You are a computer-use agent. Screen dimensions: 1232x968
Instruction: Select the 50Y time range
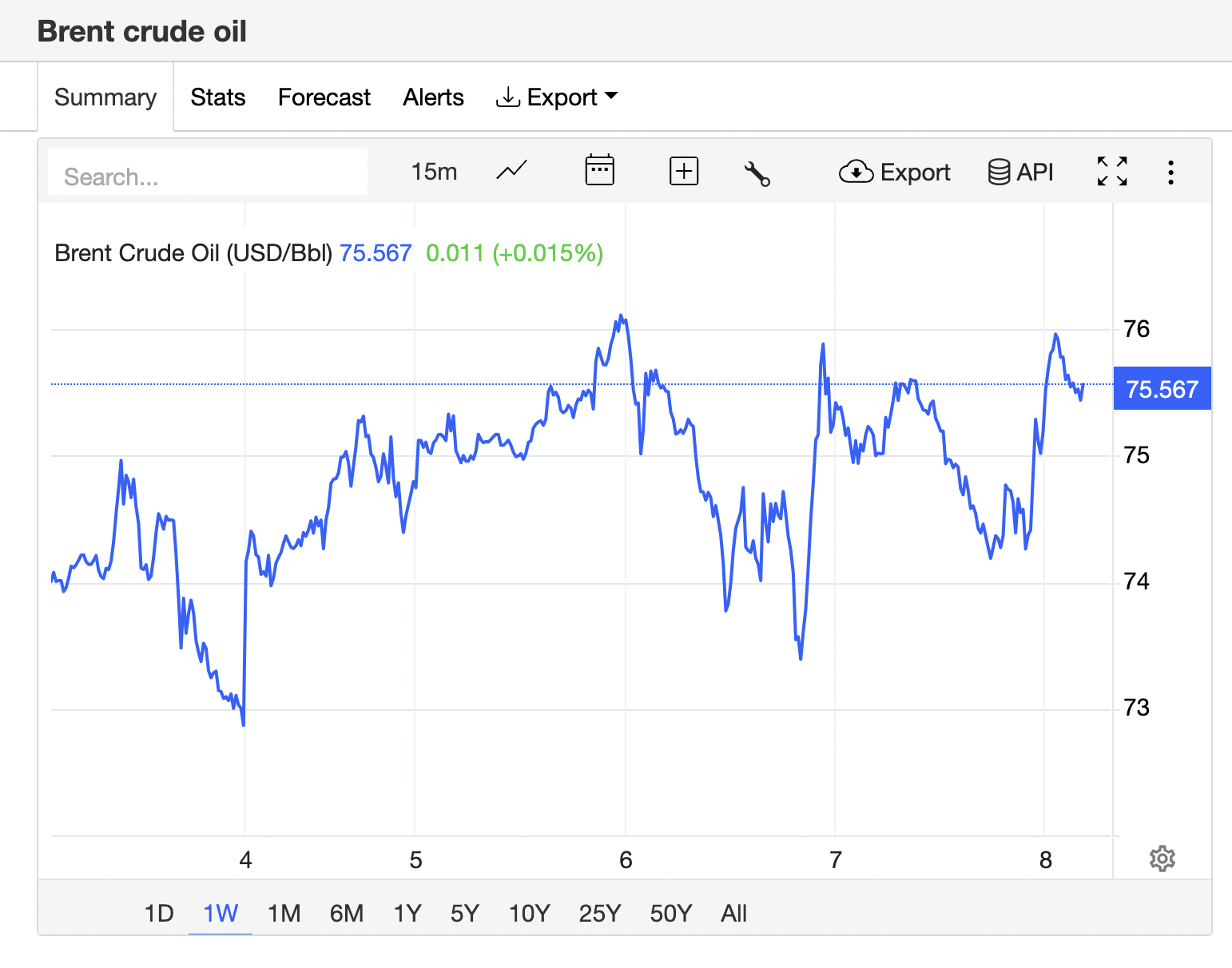coord(670,913)
